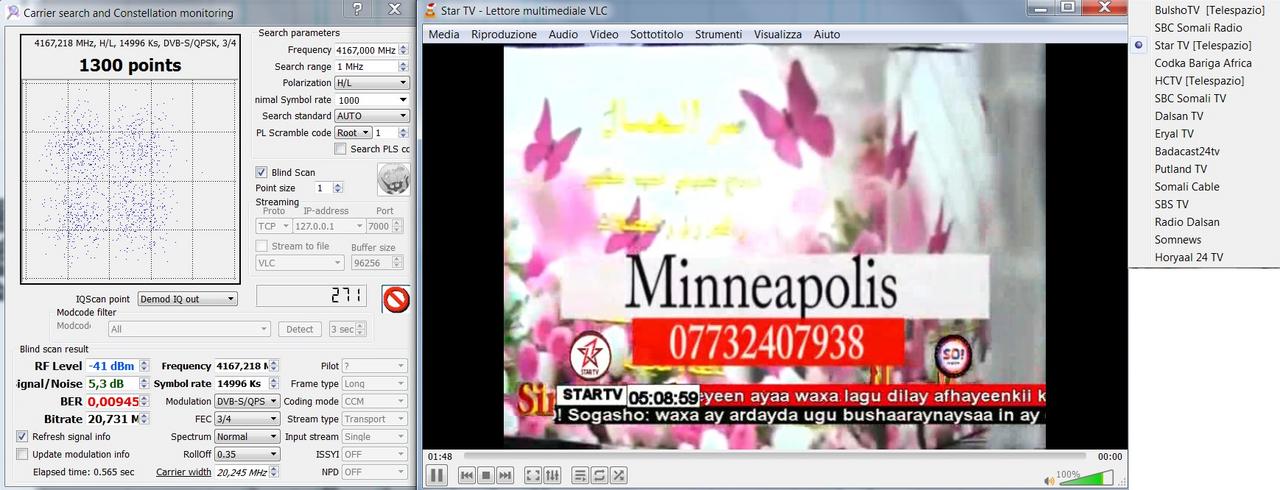This screenshot has width=1280, height=490.
Task: Open the FEC 3/4 dropdown
Action: click(x=247, y=419)
